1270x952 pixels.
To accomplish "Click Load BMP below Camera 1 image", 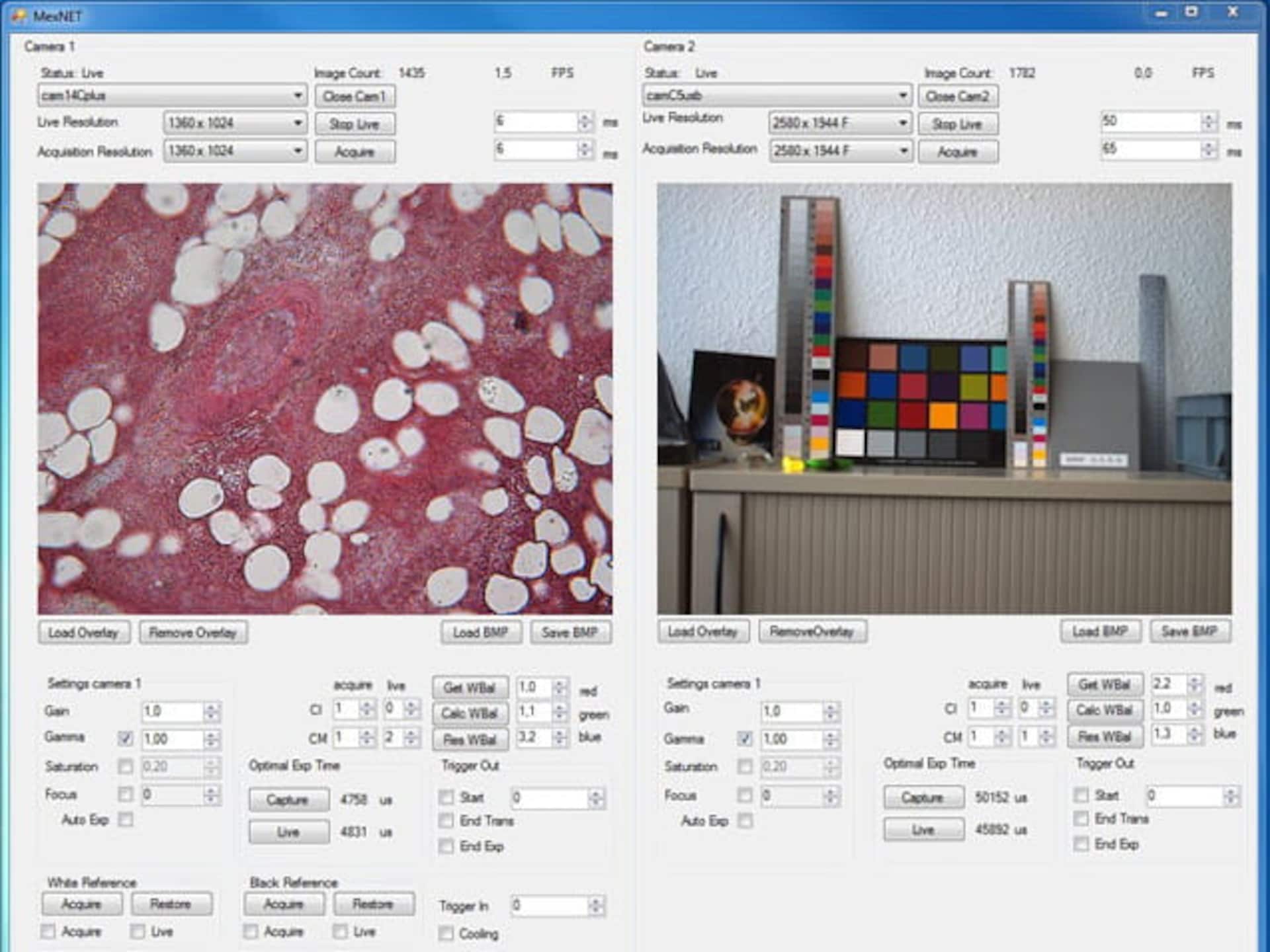I will click(x=481, y=633).
